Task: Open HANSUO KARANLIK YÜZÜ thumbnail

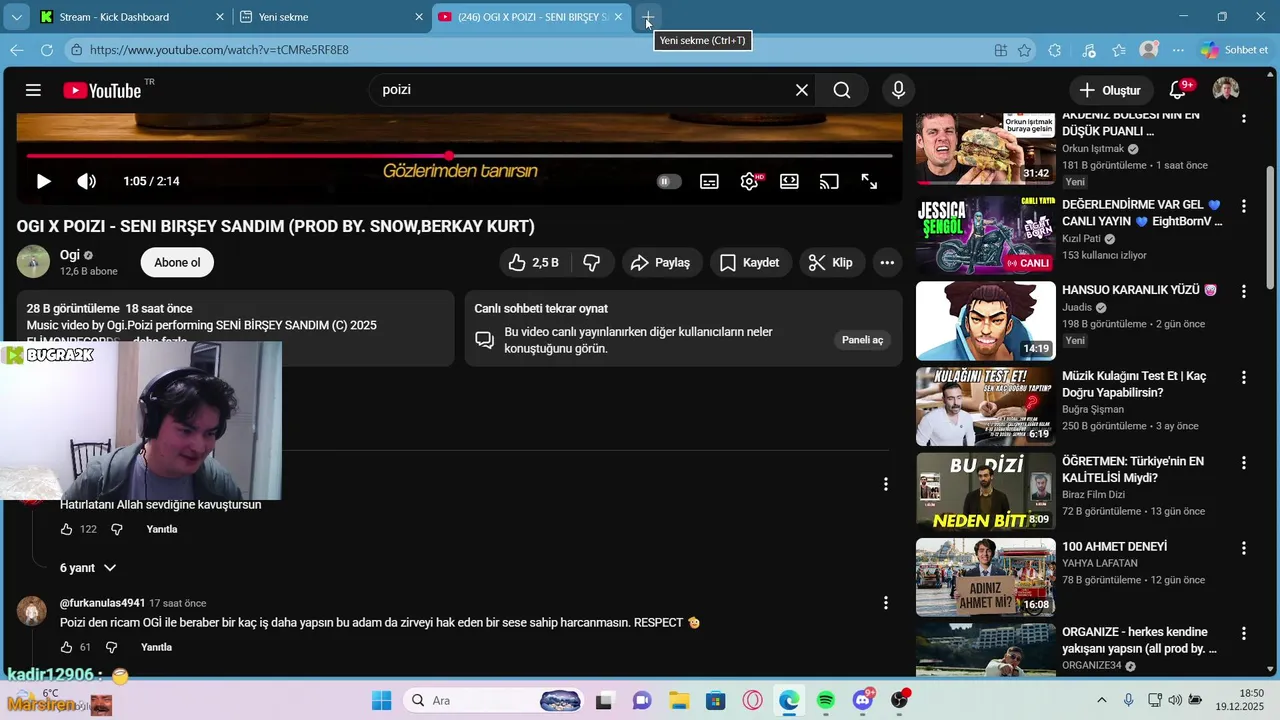Action: coord(986,321)
